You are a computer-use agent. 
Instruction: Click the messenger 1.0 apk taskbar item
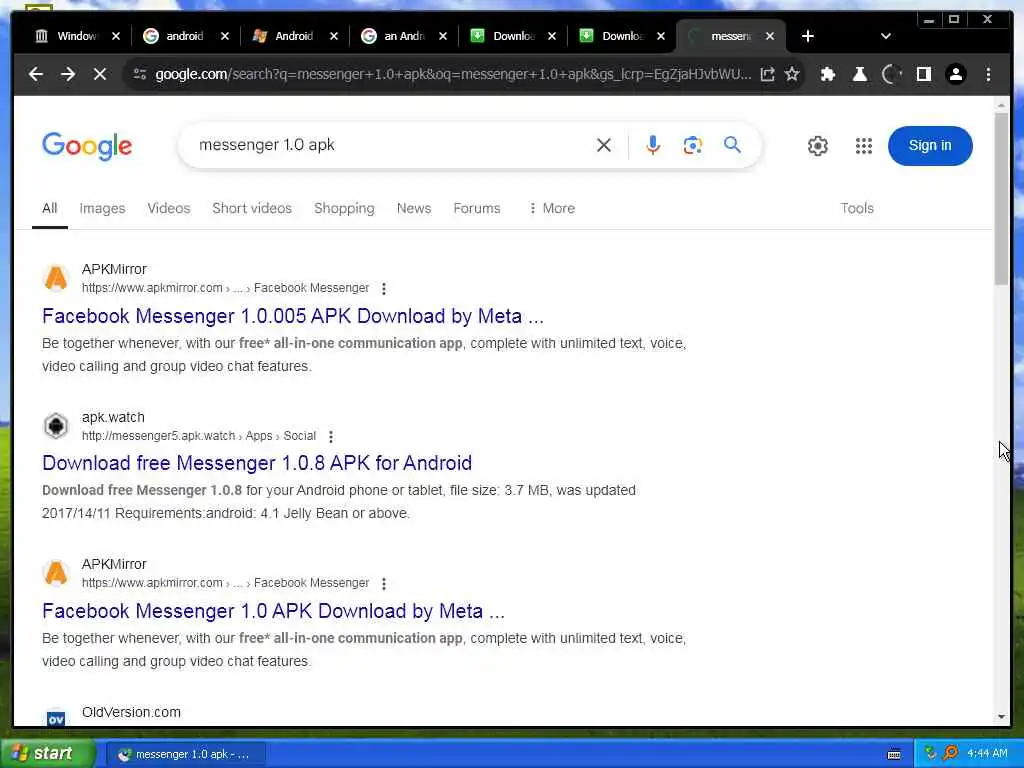[x=185, y=754]
